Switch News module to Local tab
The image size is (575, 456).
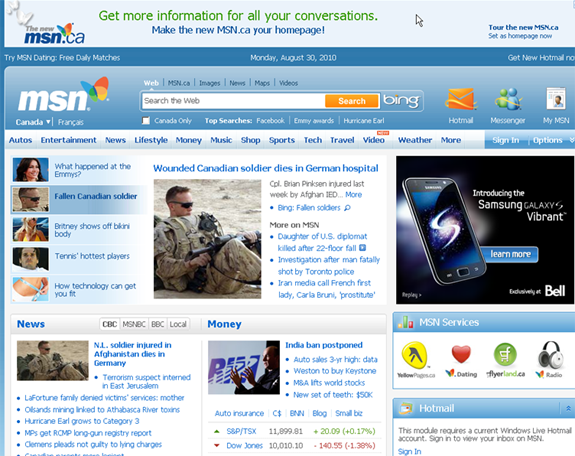(x=178, y=324)
